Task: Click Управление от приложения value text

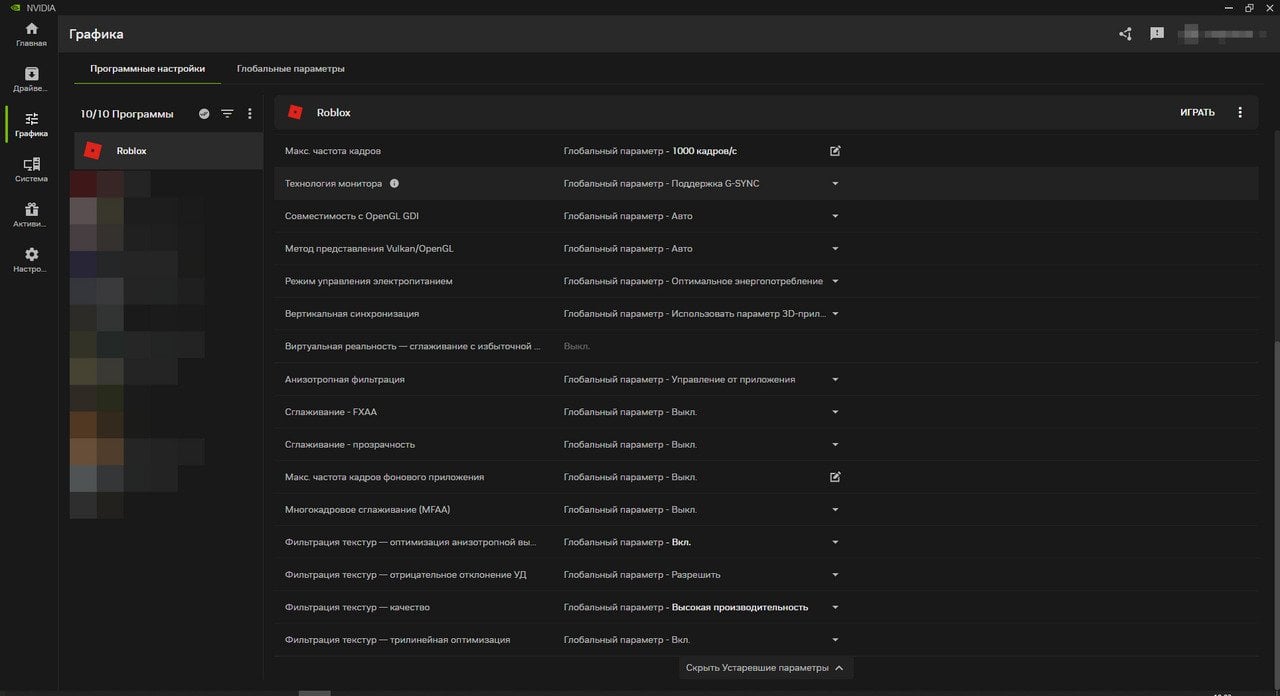Action: [733, 380]
